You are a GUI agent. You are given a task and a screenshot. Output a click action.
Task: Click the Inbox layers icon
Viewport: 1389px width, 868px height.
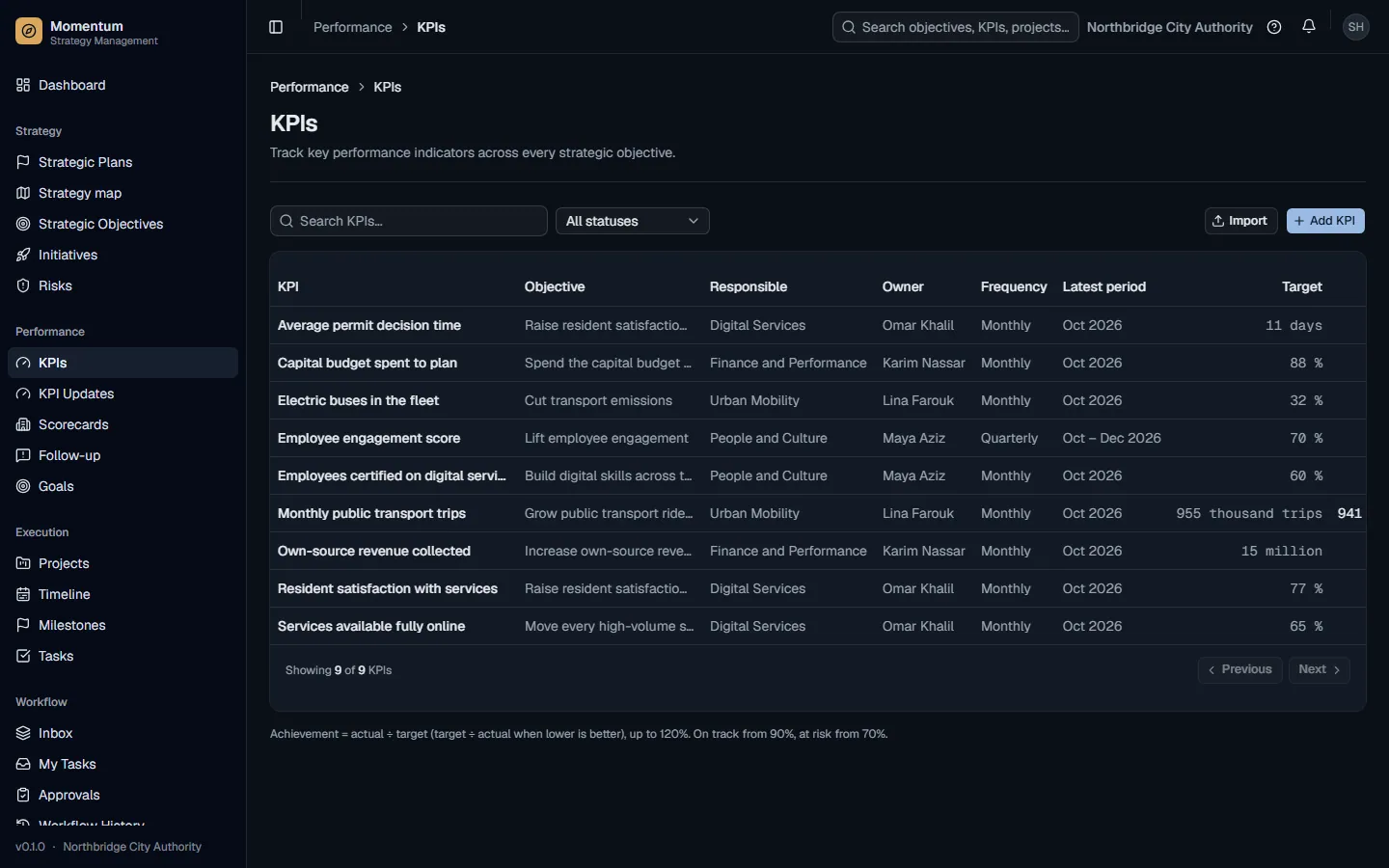[23, 733]
